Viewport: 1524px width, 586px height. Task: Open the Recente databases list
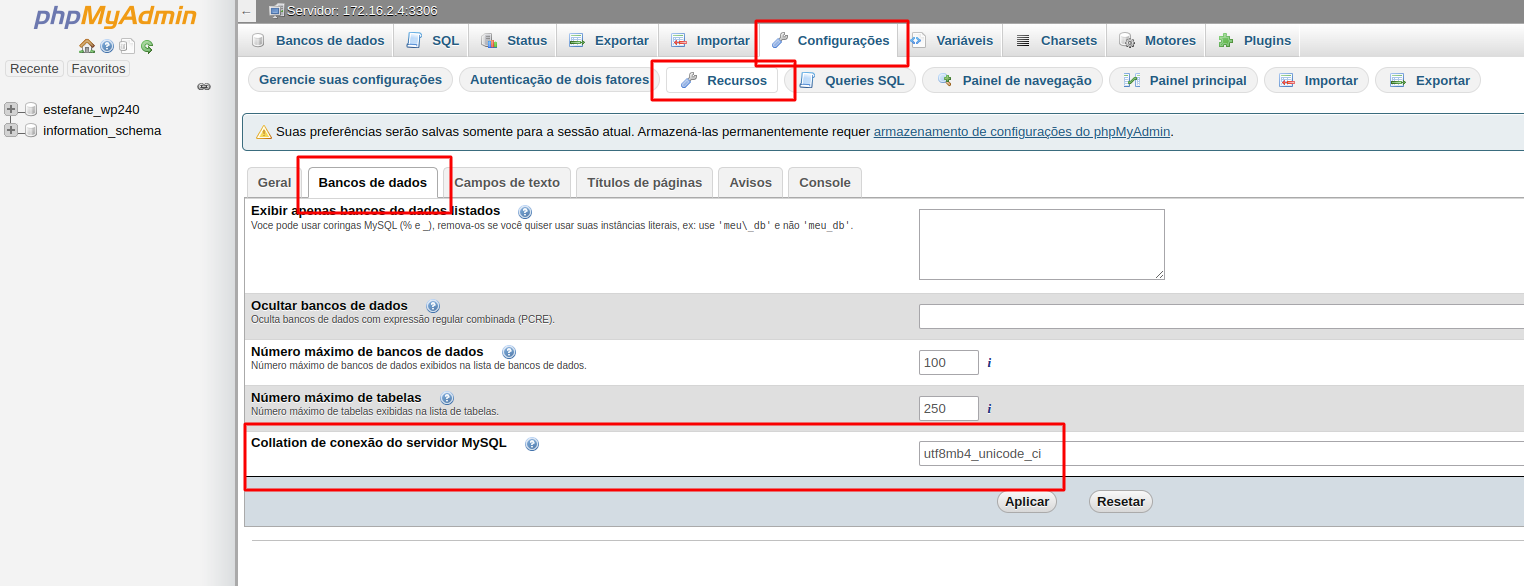tap(34, 68)
